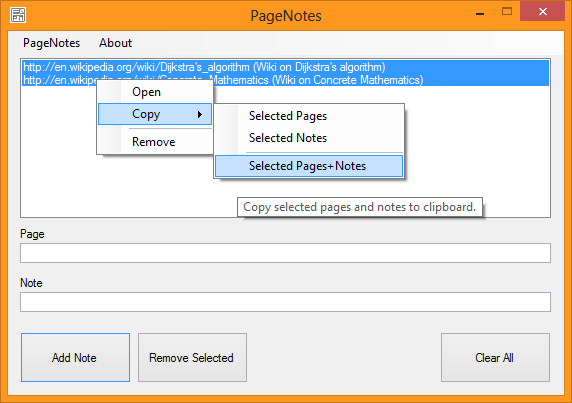The width and height of the screenshot is (572, 403).
Task: Choose Selected Pages+Notes in submenu
Action: pyautogui.click(x=309, y=166)
